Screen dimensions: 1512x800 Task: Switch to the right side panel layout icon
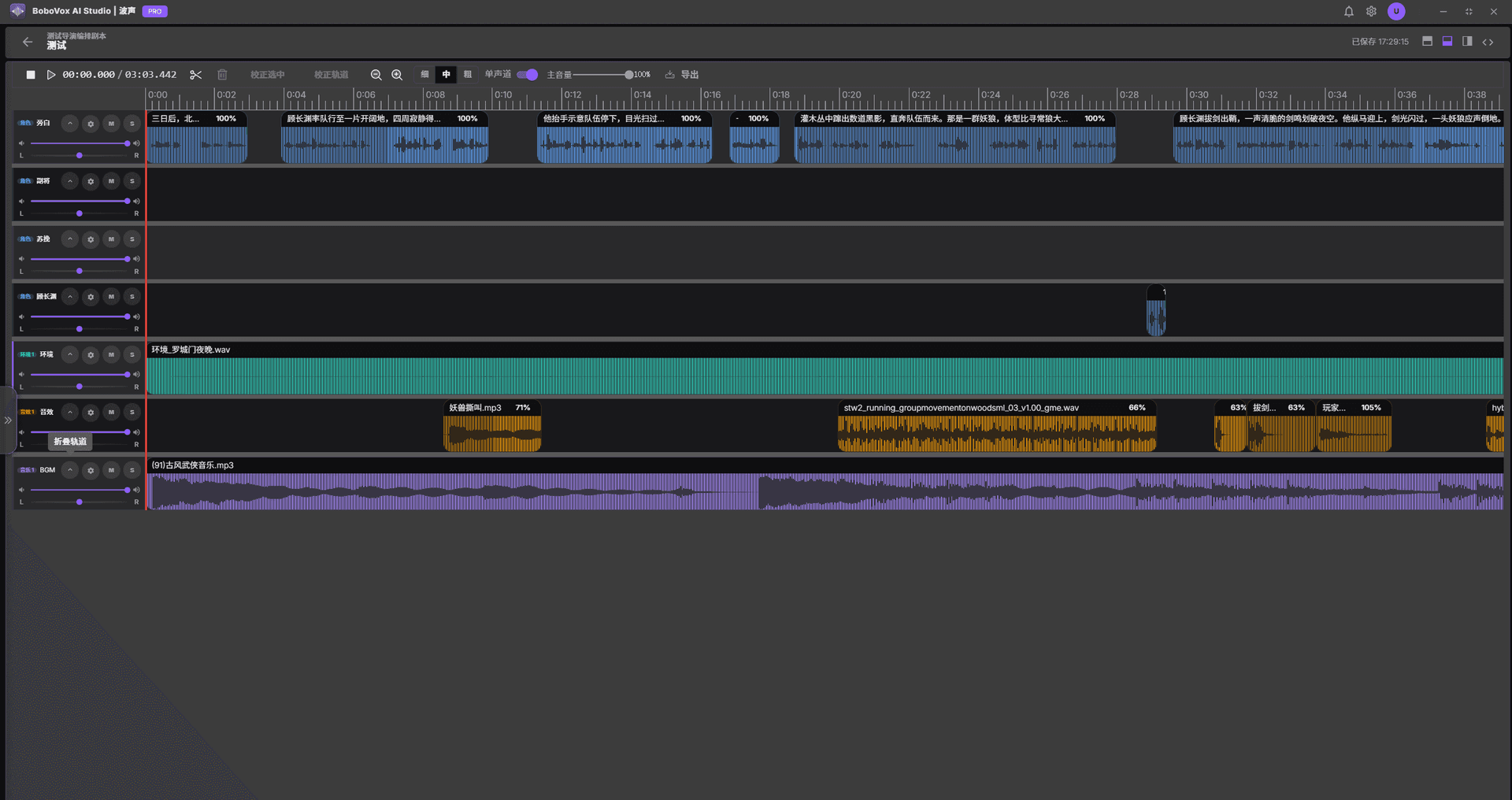1467,42
